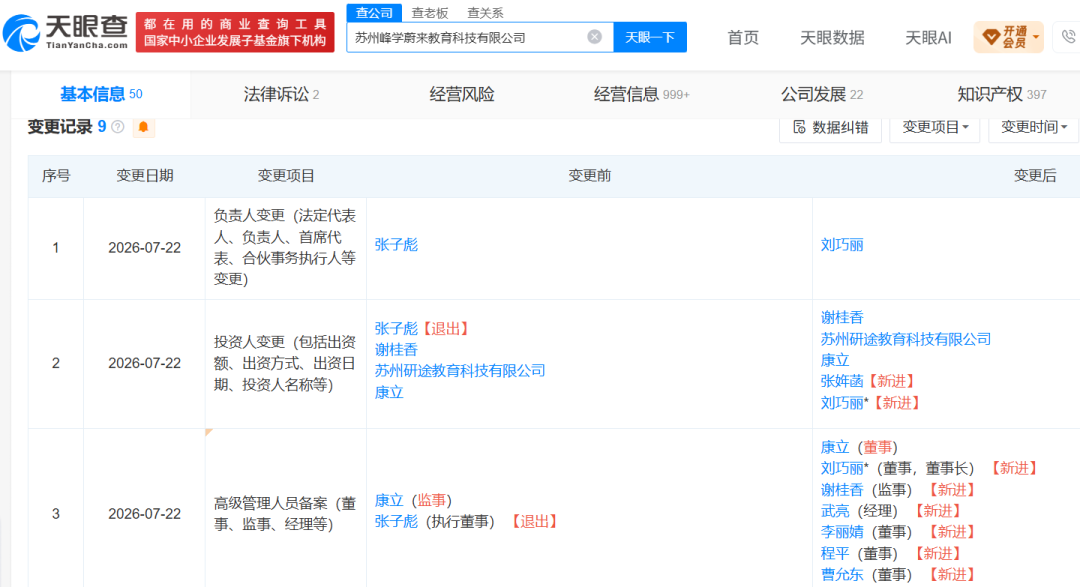The width and height of the screenshot is (1080, 587).
Task: Open 张子彪 (执行董事) link in row 3
Action: pyautogui.click(x=396, y=522)
